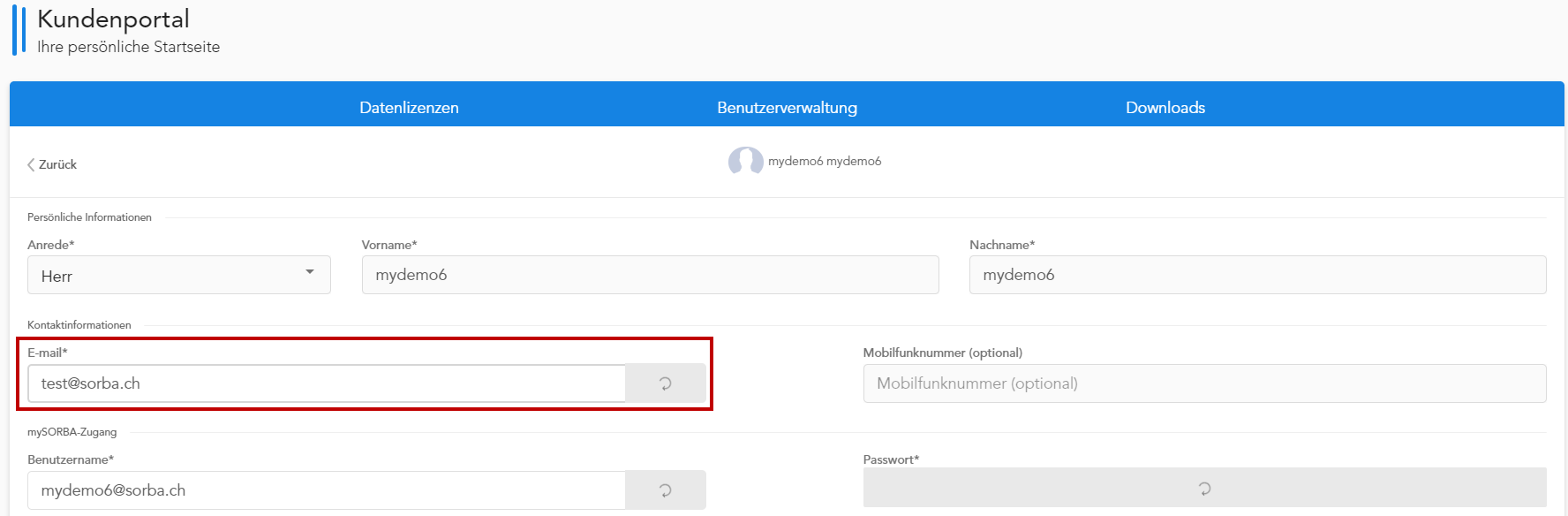Switch to the Datenlizenzen tab
The width and height of the screenshot is (1568, 516).
[x=409, y=108]
